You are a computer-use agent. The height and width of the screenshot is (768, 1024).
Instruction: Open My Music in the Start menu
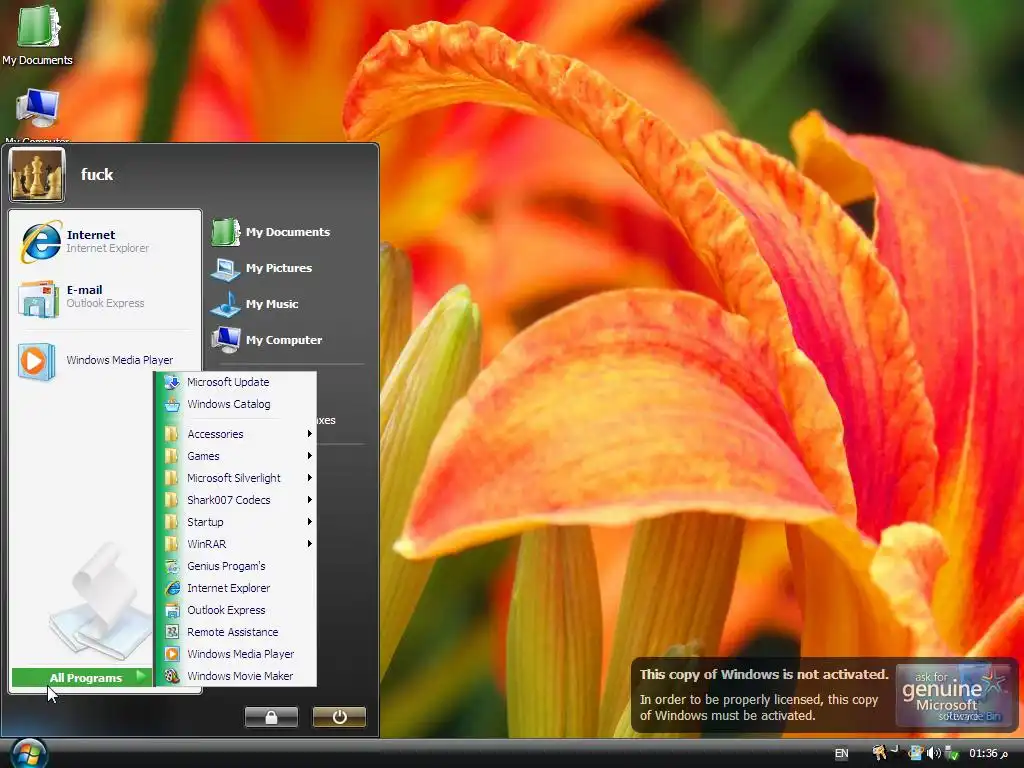[x=285, y=304]
